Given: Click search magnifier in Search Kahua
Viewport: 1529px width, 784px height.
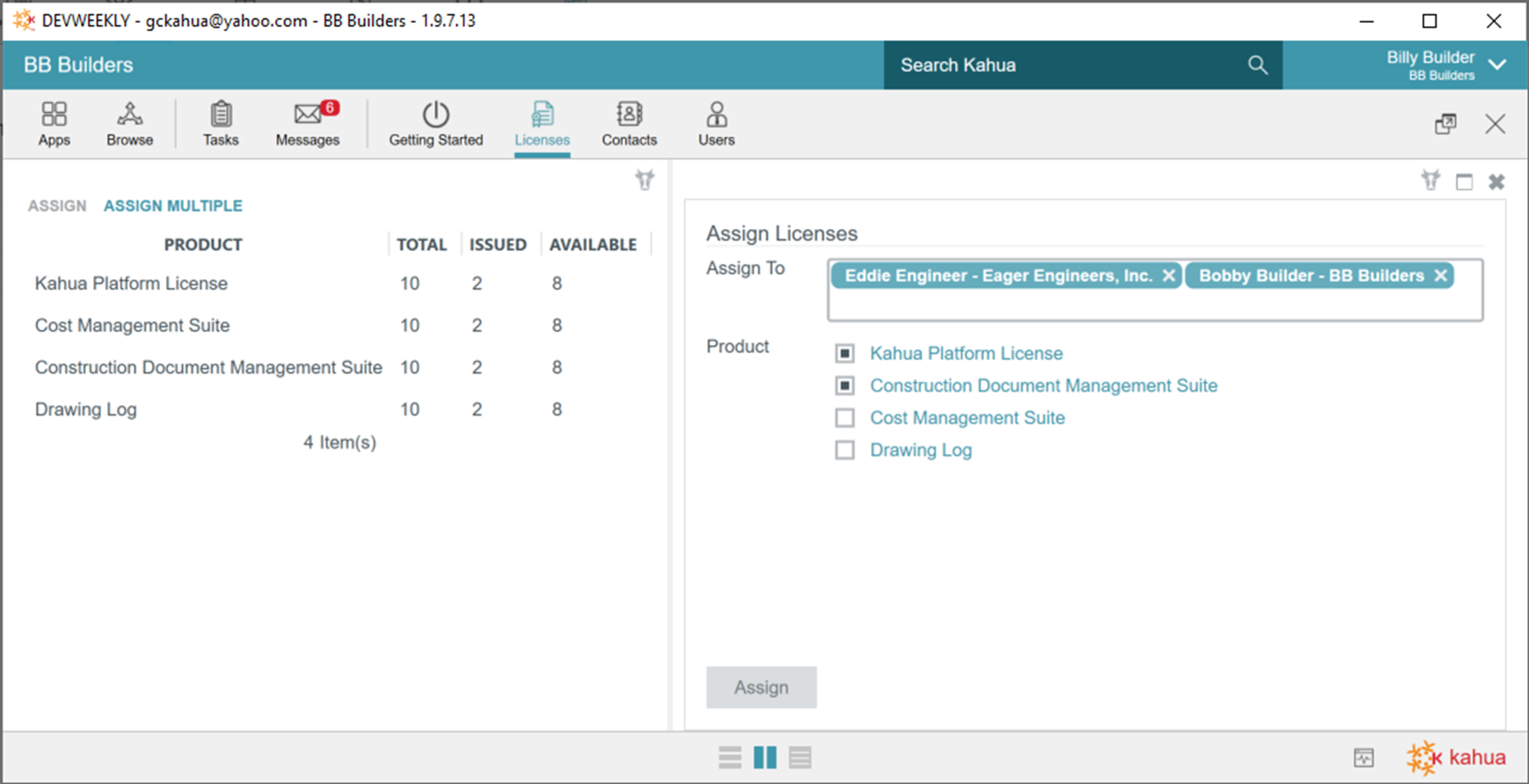Looking at the screenshot, I should pyautogui.click(x=1257, y=65).
